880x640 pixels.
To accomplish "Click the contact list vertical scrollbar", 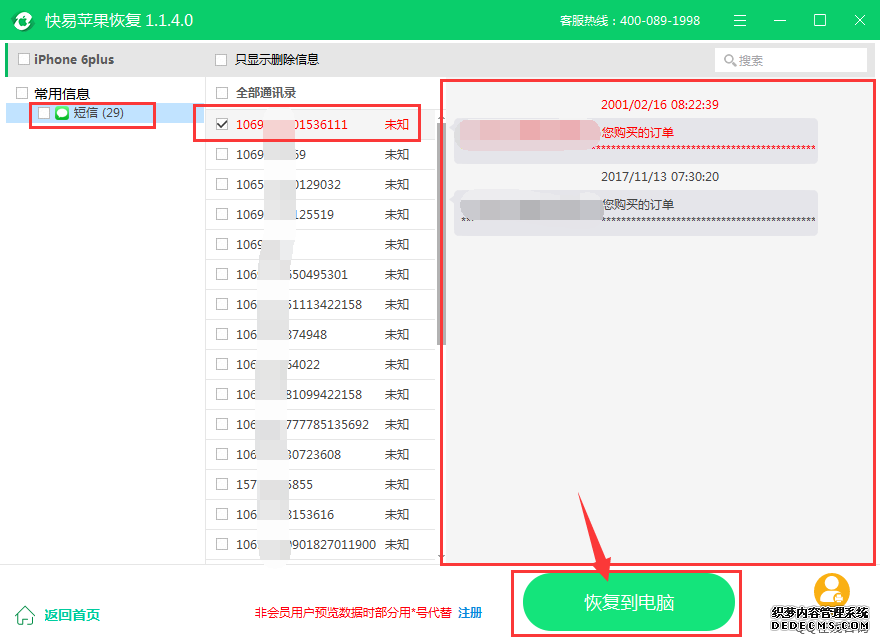I will (x=441, y=233).
